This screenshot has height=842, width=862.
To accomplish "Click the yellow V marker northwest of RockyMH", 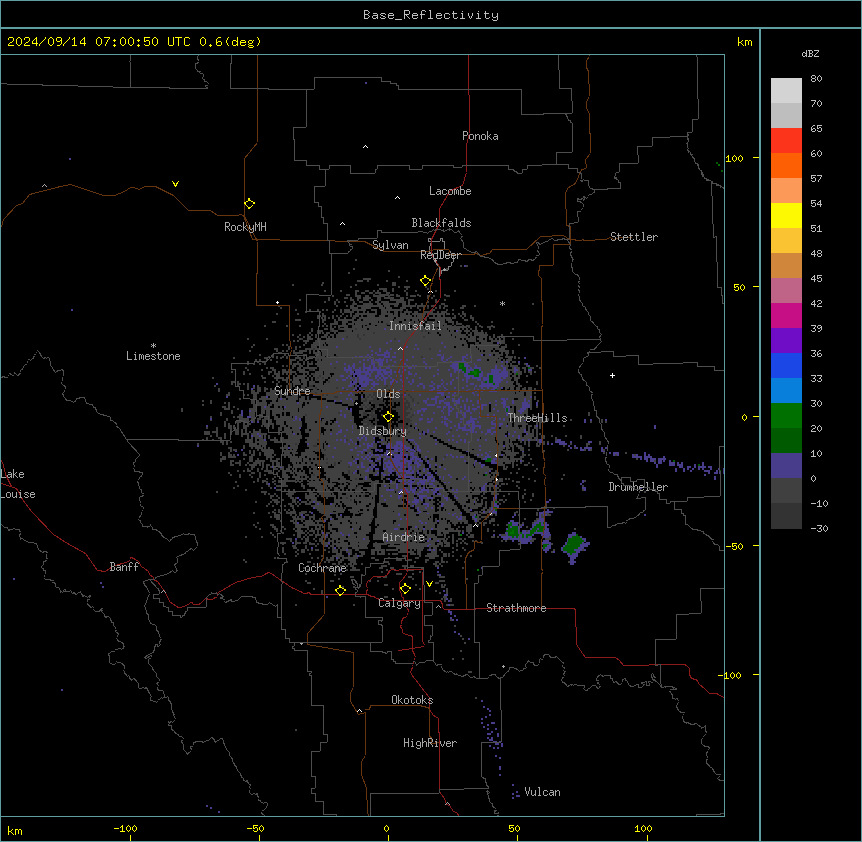I will 175,184.
